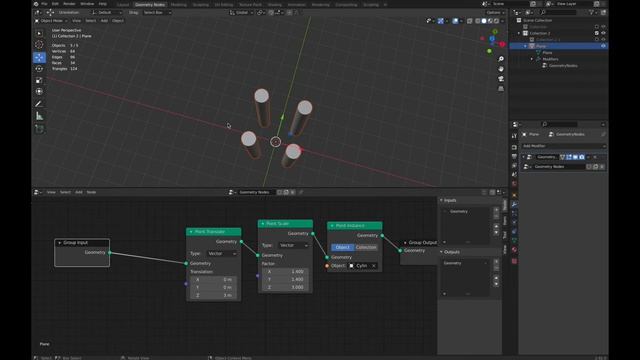Viewport: 640px width, 360px height.
Task: Open node editor Add menu
Action: 79,192
